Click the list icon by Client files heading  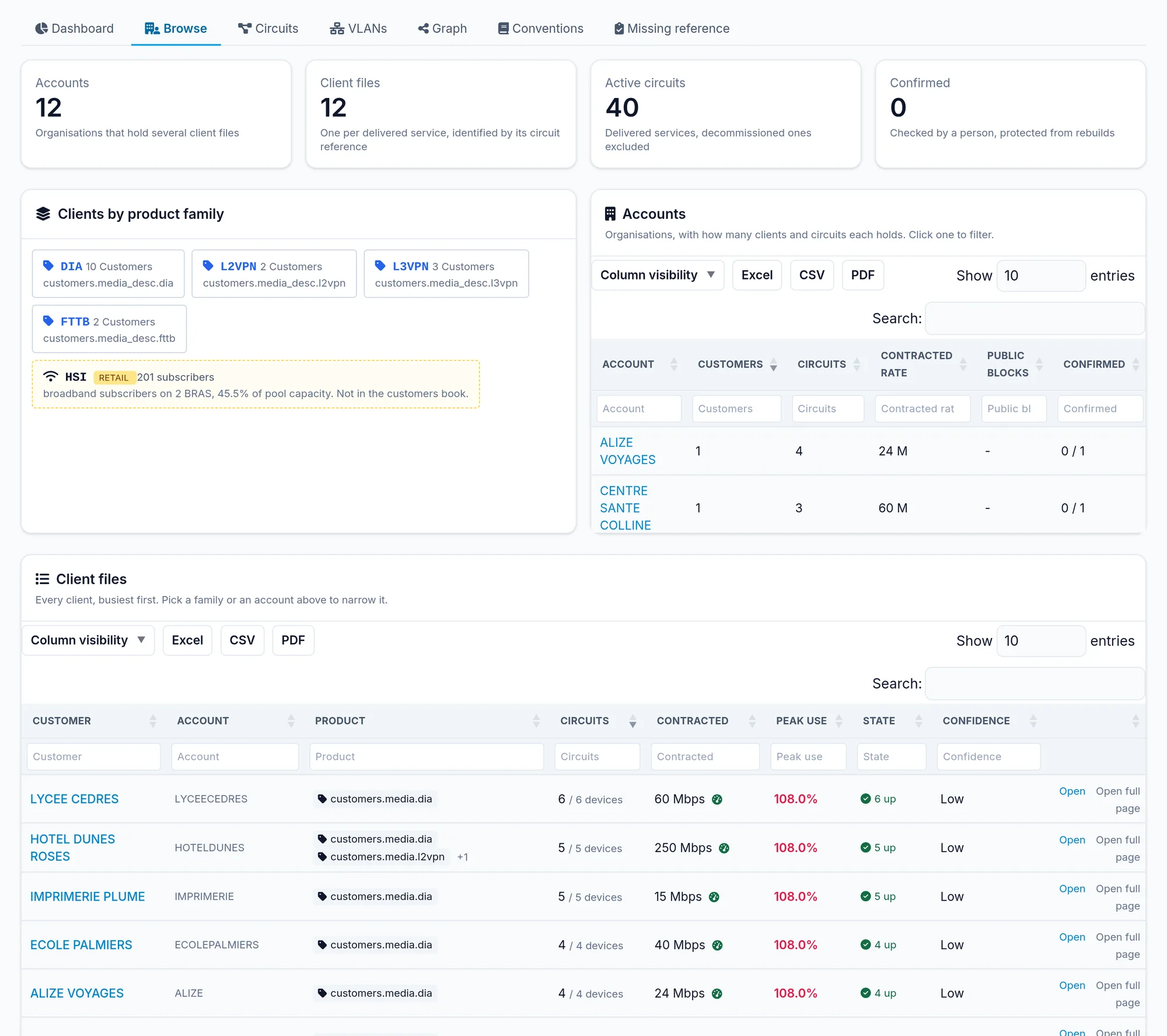pos(42,579)
